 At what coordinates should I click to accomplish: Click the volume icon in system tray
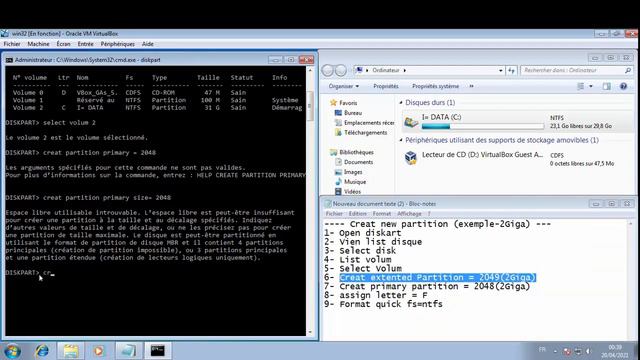point(588,351)
